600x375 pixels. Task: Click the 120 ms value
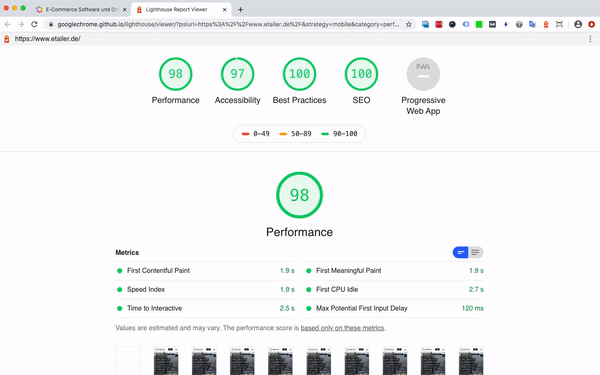[473, 308]
